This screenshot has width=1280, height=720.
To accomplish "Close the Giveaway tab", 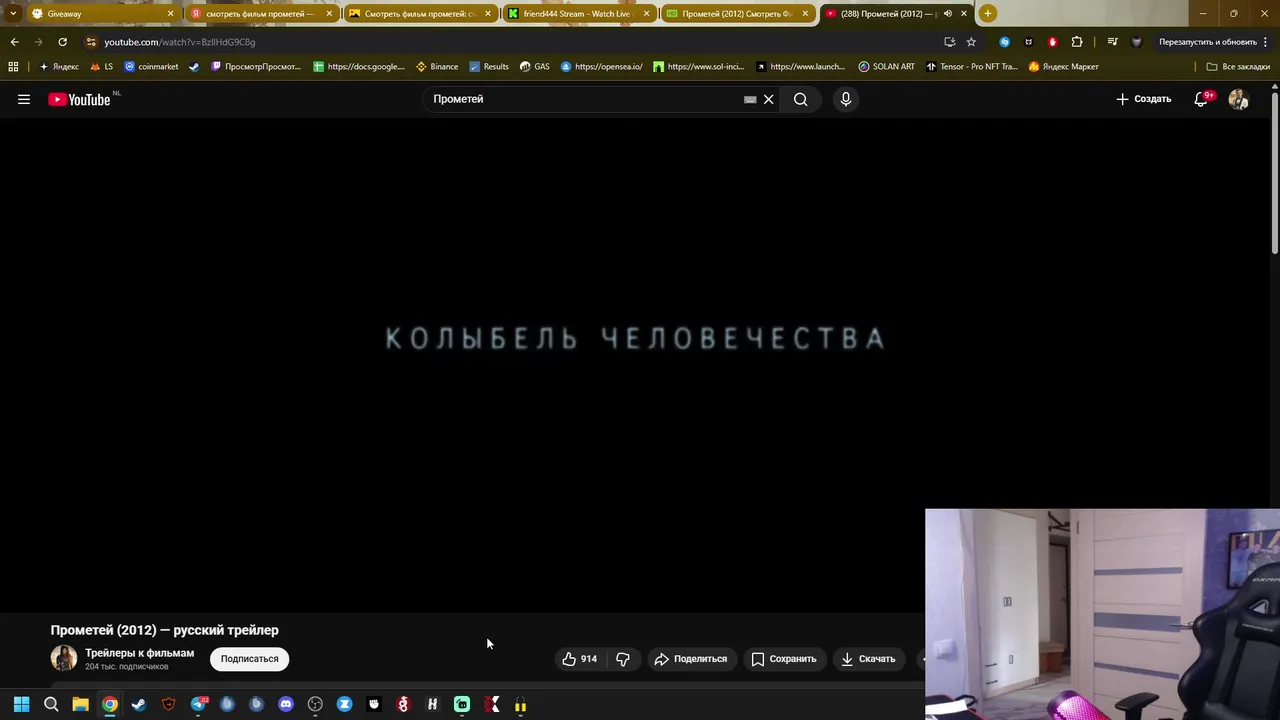I will [170, 14].
